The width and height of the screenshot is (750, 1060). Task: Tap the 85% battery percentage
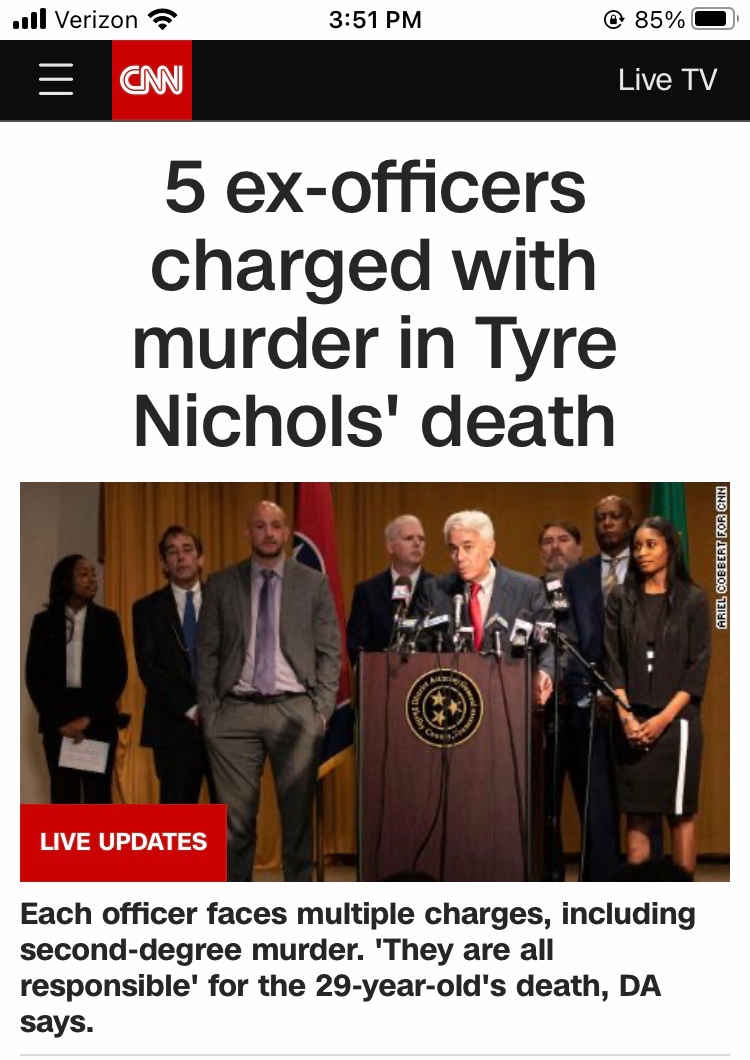pyautogui.click(x=659, y=20)
